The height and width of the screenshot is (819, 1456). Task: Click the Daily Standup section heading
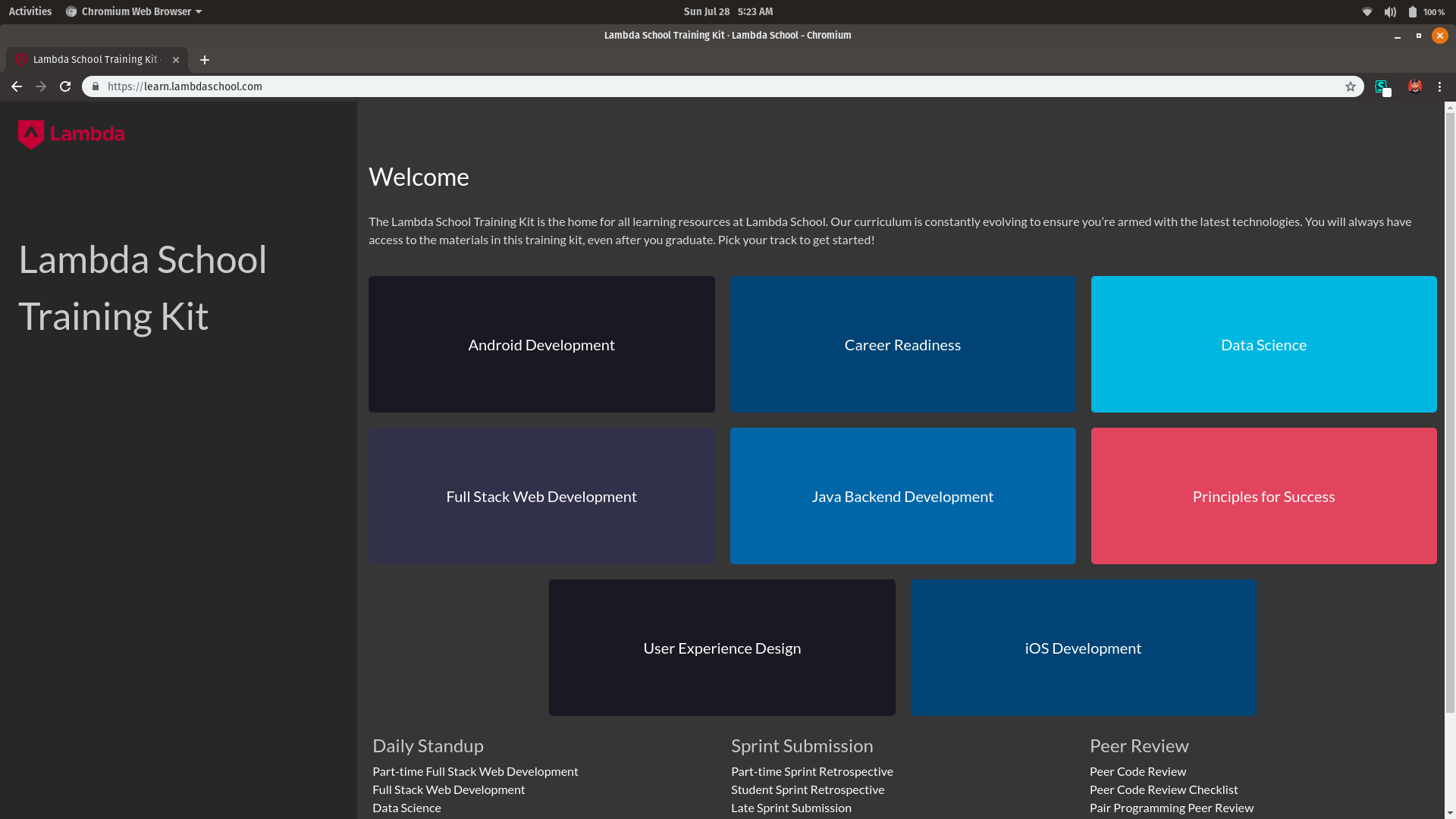pyautogui.click(x=428, y=745)
